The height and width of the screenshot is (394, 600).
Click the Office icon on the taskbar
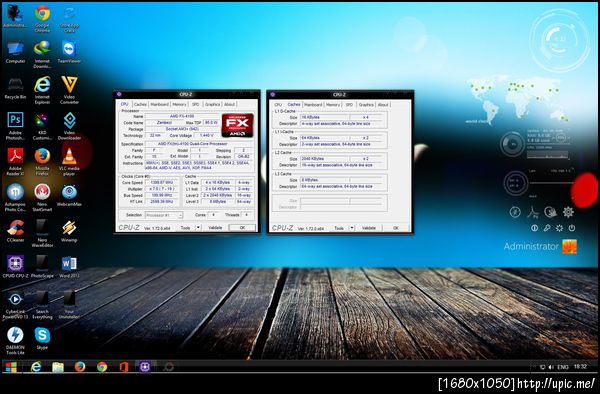pos(124,367)
